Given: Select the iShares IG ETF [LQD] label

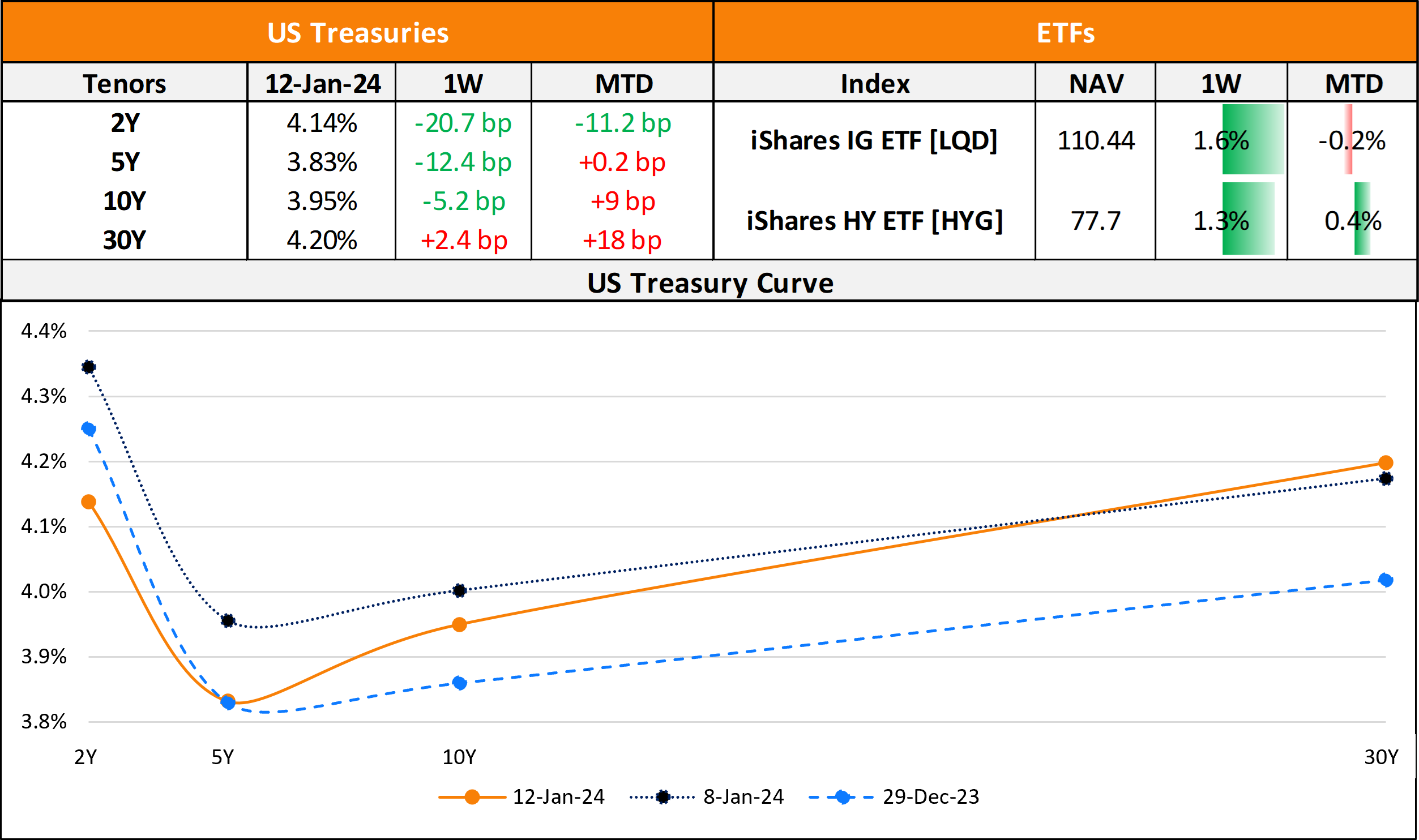Looking at the screenshot, I should pos(874,140).
